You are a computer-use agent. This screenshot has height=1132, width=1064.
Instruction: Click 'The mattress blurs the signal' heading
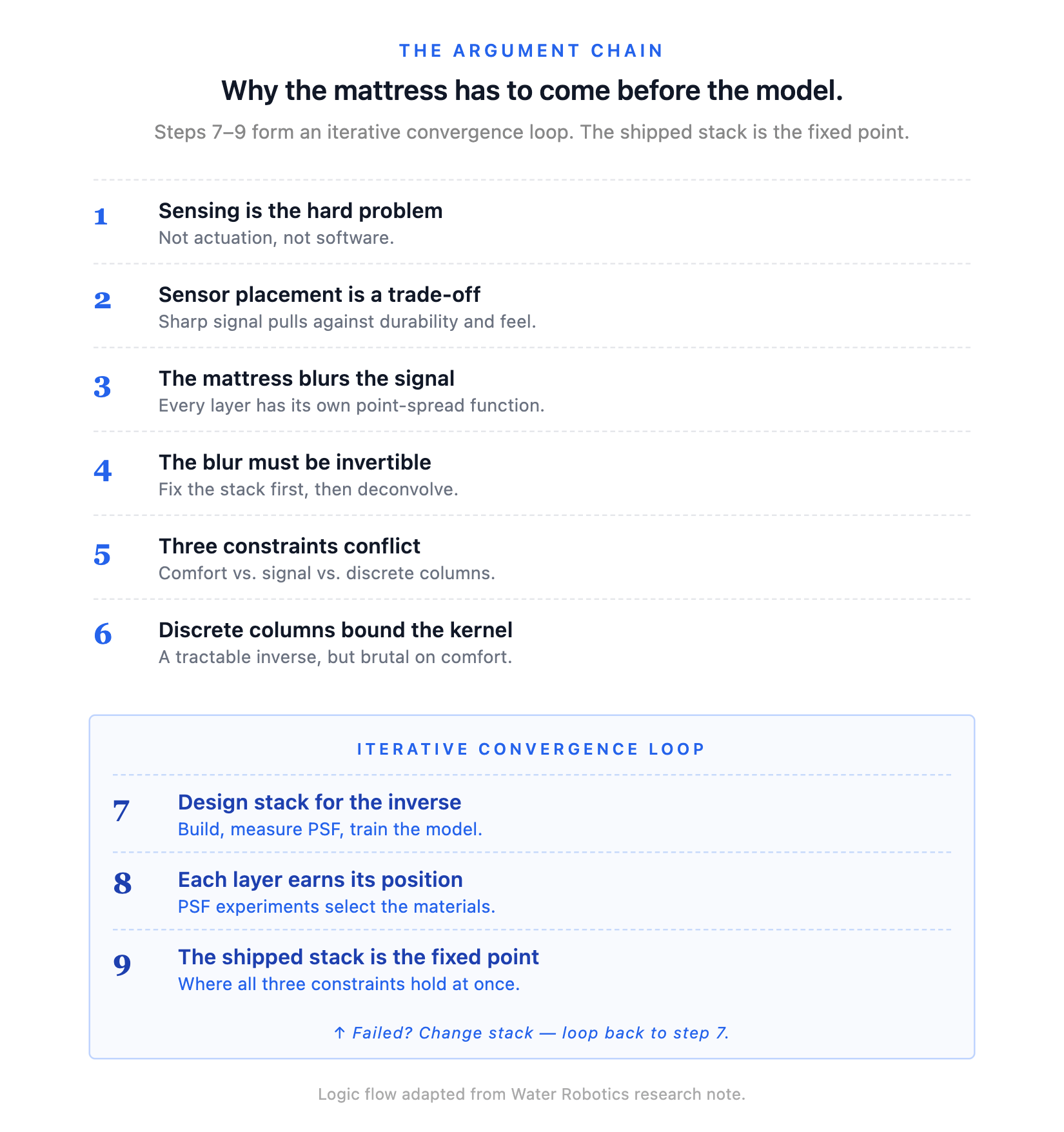(x=306, y=379)
